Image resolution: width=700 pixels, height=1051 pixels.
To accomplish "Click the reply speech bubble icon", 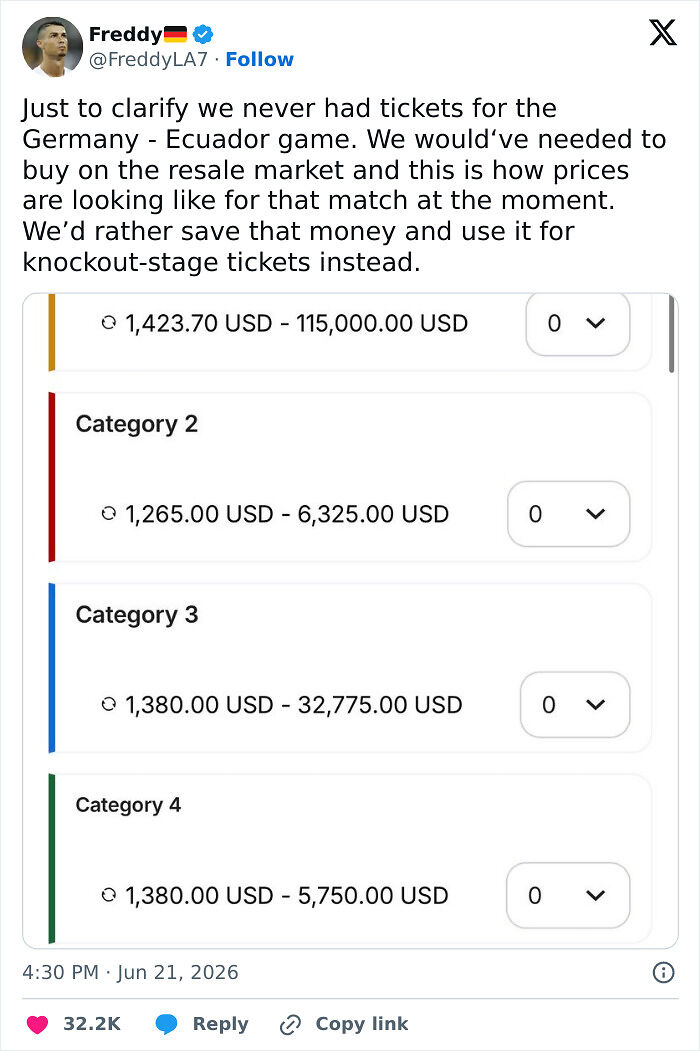I will tap(166, 1024).
